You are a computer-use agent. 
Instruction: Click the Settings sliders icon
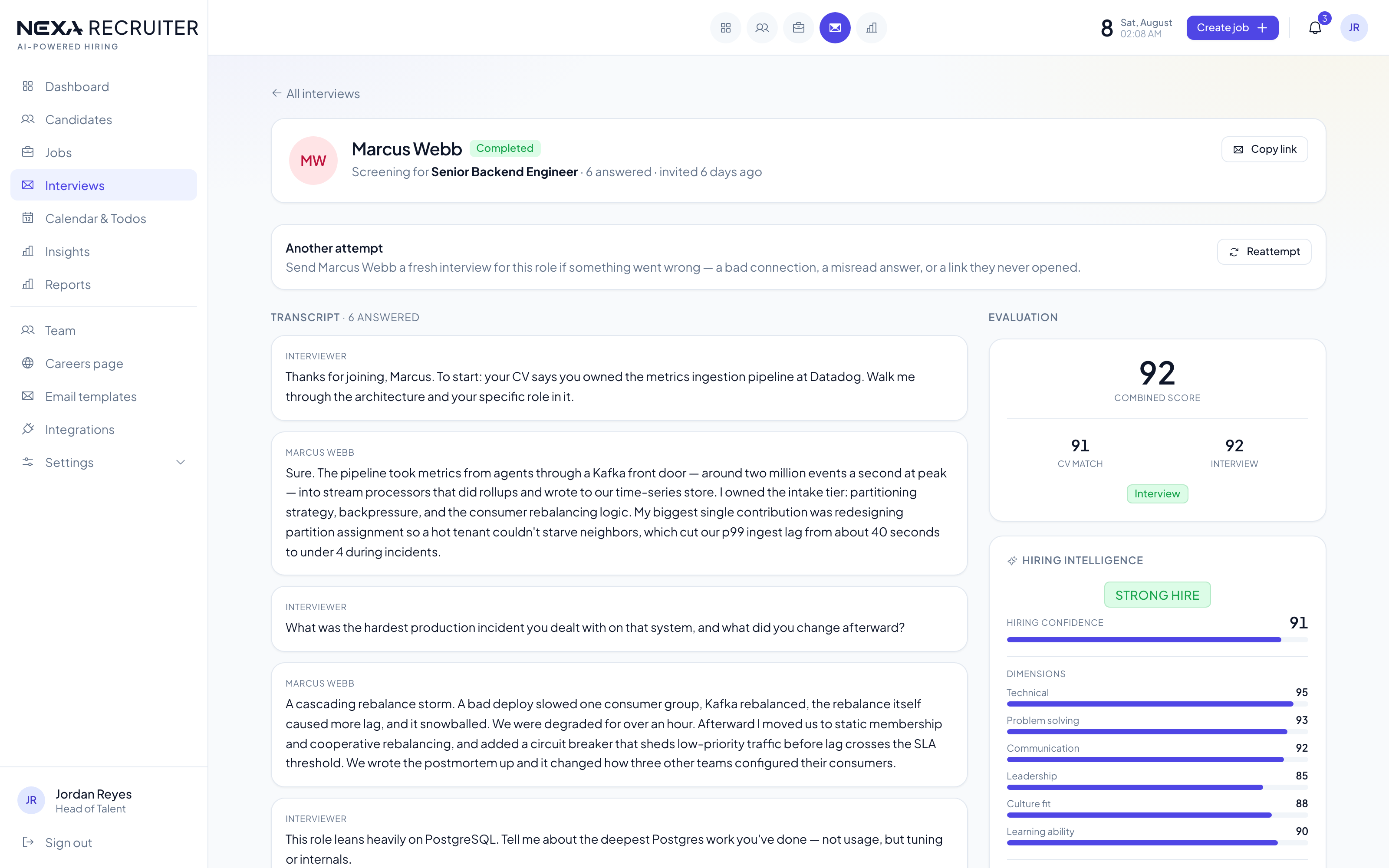27,462
